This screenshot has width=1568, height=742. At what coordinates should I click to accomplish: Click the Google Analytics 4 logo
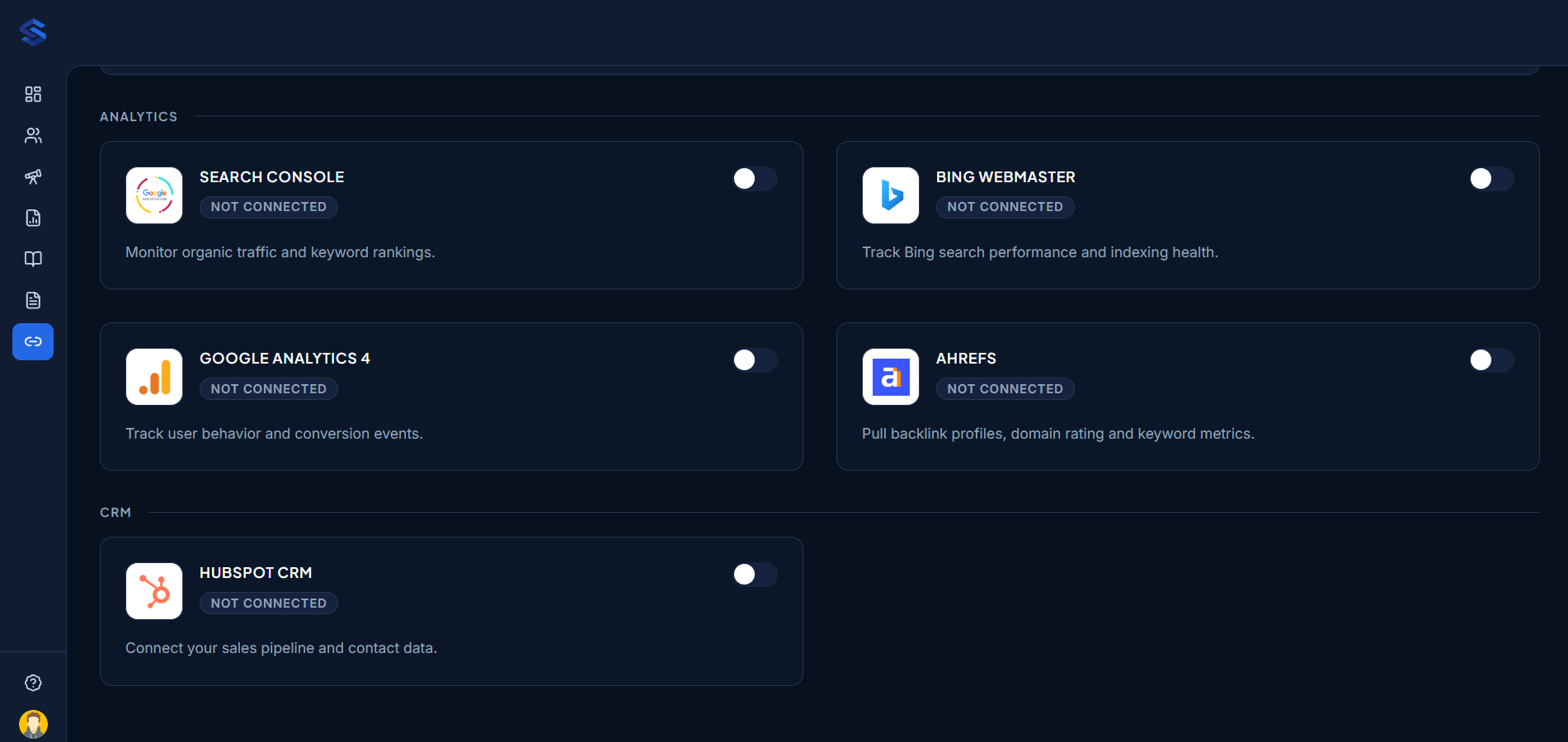tap(154, 377)
